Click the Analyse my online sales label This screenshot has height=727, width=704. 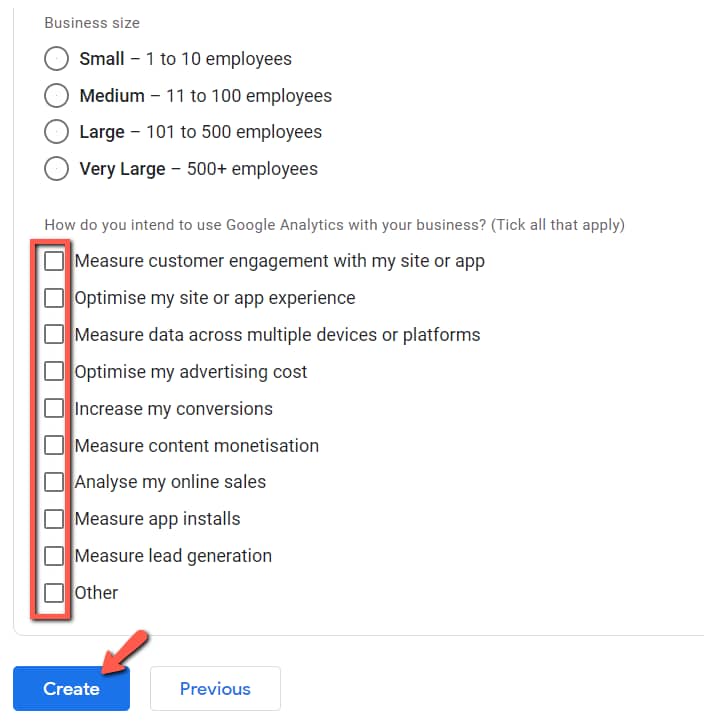point(170,482)
